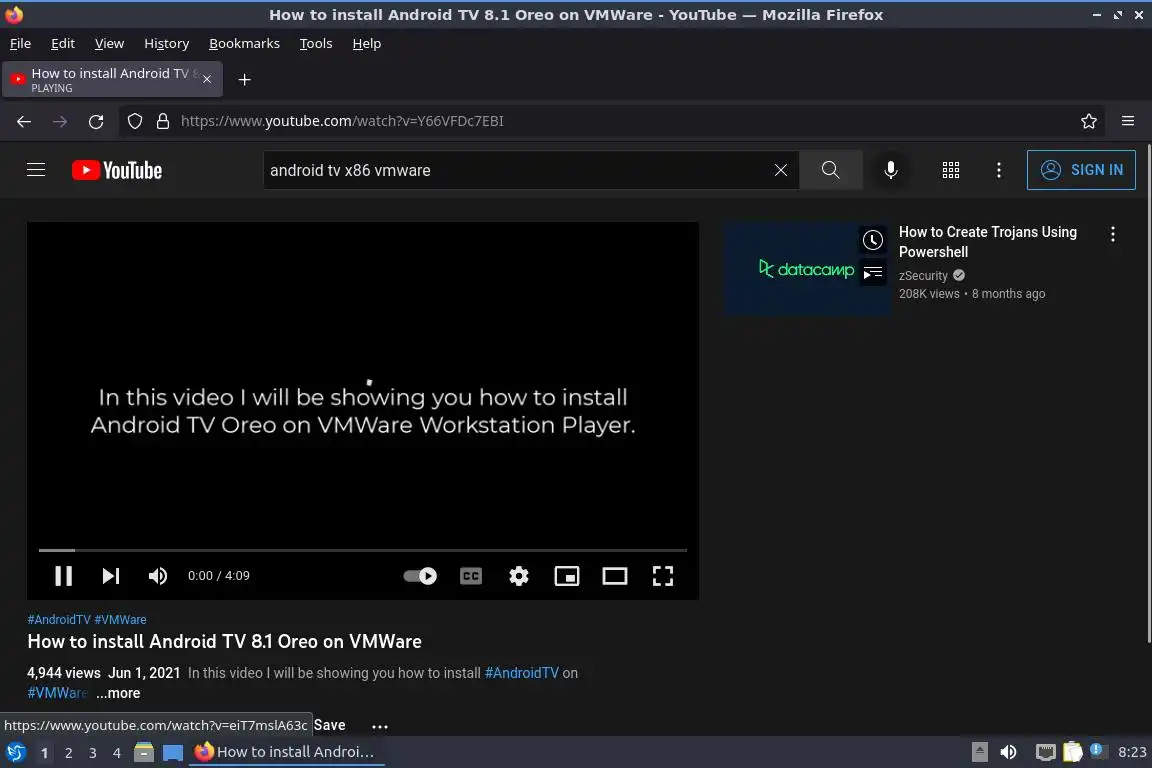This screenshot has width=1152, height=768.
Task: Close the How to install Android TV tab
Action: (x=207, y=79)
